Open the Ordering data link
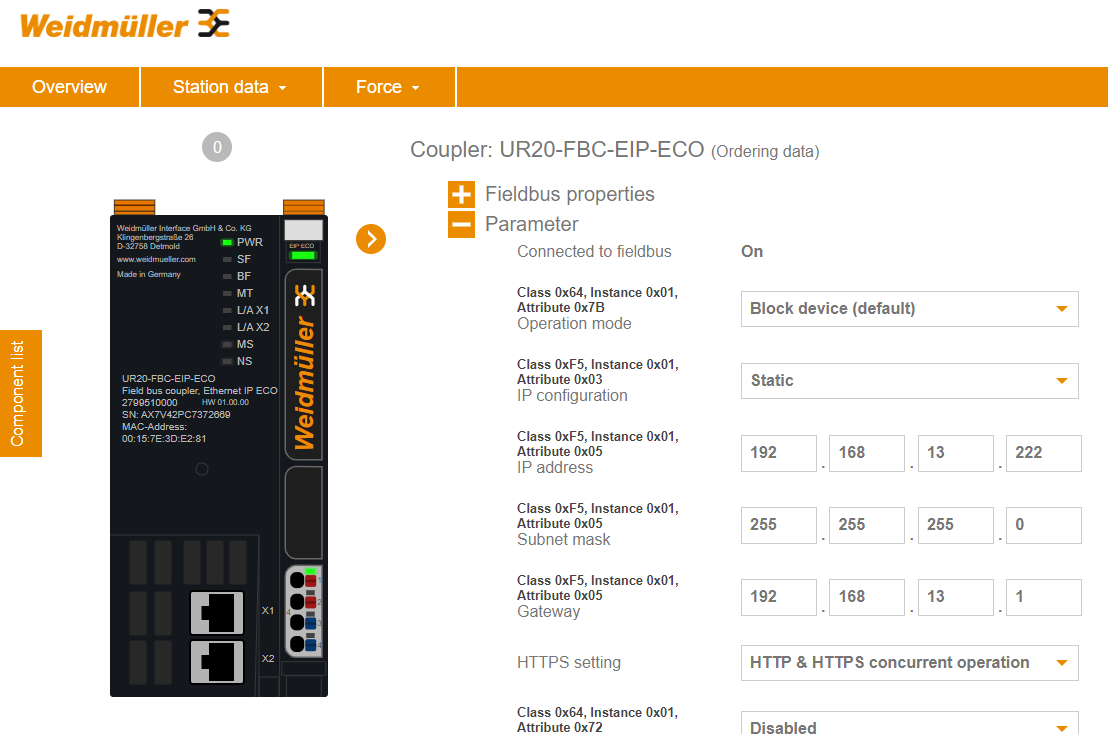This screenshot has height=734, width=1108. coord(765,151)
